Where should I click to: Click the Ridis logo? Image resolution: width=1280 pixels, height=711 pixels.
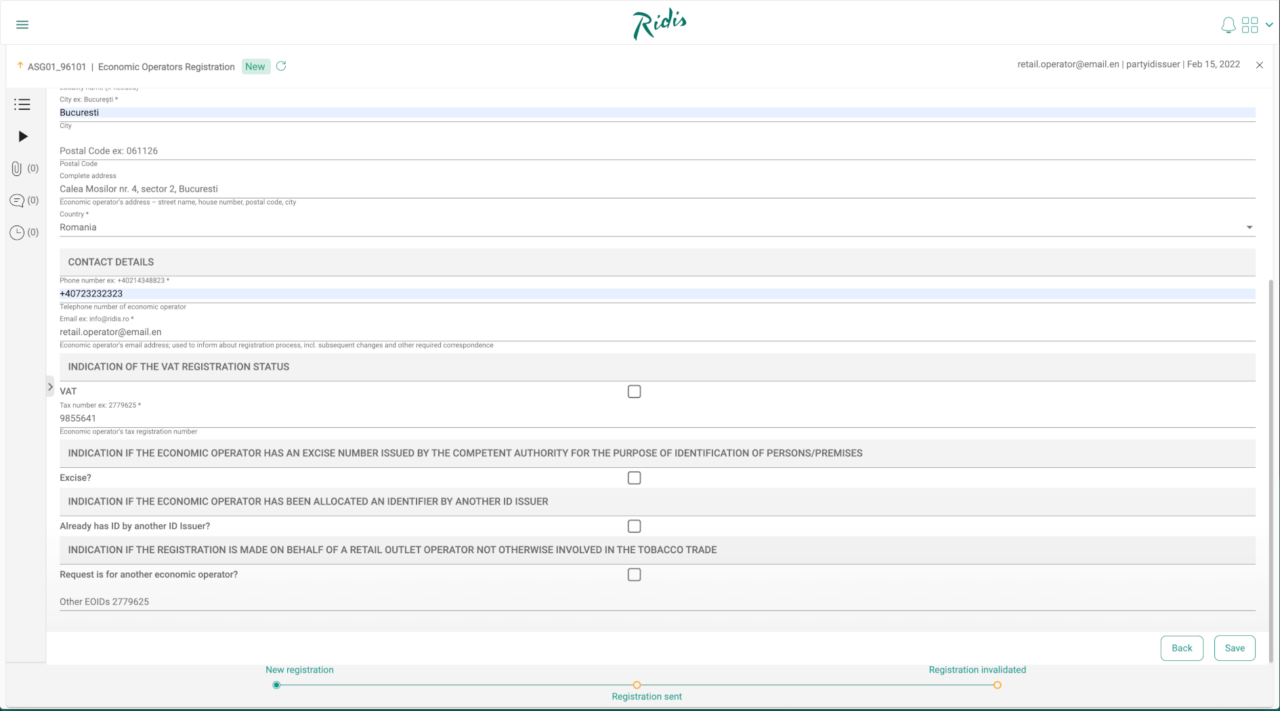(x=659, y=22)
